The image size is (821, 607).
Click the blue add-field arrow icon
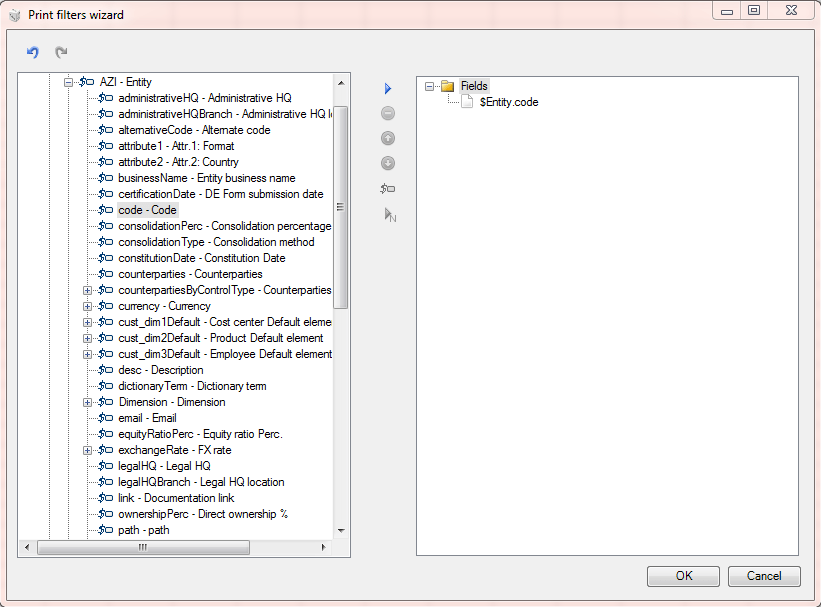tap(388, 89)
